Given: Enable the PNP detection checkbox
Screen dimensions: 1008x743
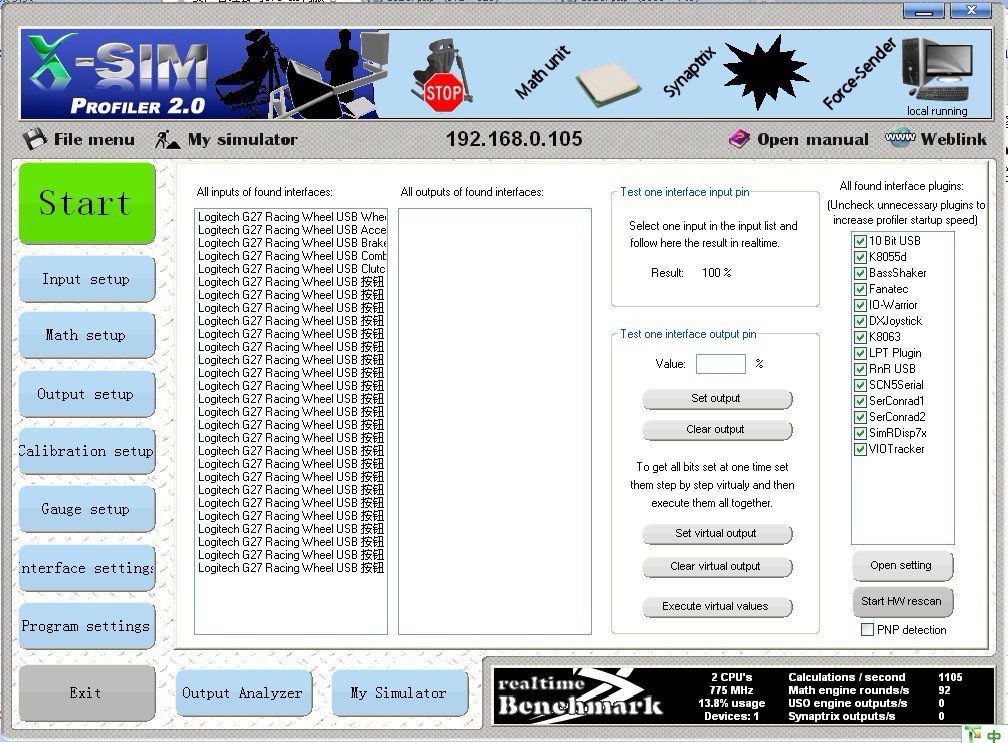Looking at the screenshot, I should click(867, 630).
